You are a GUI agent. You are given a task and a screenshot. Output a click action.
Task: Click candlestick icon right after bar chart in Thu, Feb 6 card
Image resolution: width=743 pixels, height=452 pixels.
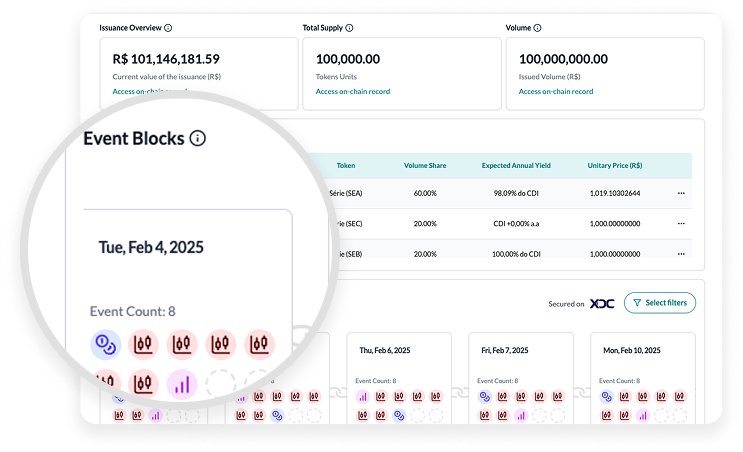click(381, 397)
